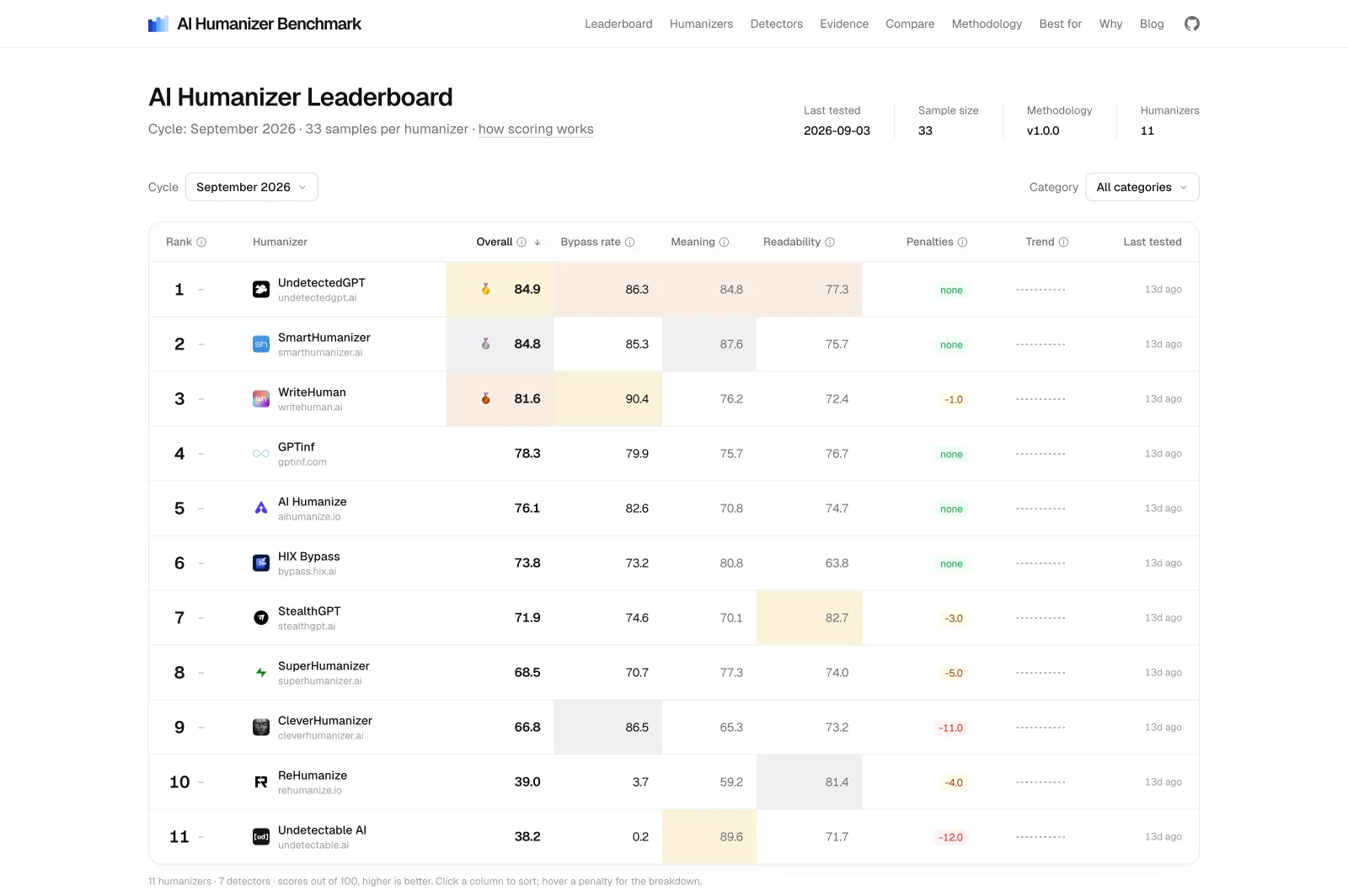
Task: Click the 82.7 readability score cell
Action: [x=810, y=618]
